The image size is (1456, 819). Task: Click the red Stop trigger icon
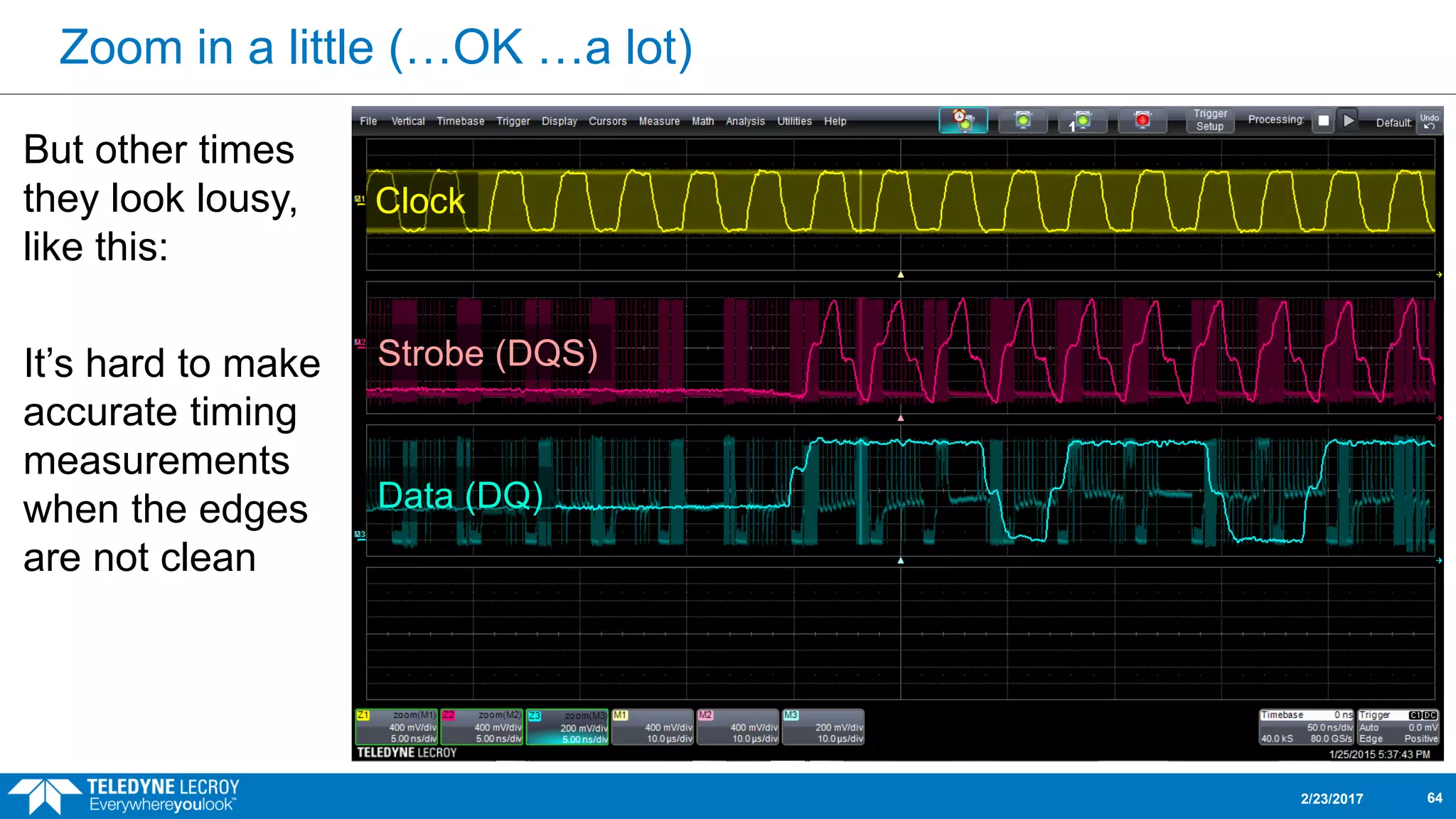pyautogui.click(x=1142, y=120)
